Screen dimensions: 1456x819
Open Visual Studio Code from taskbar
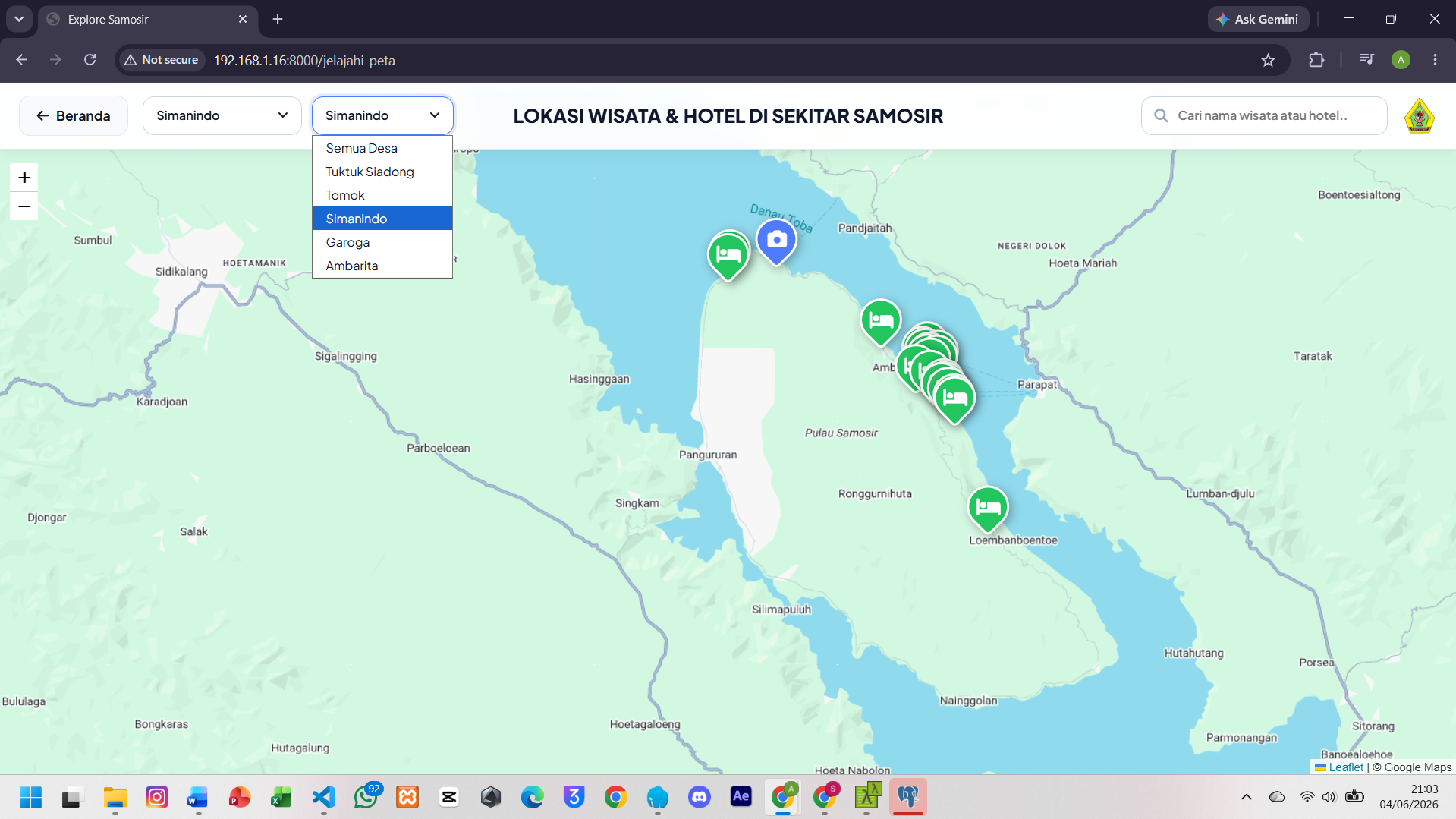pyautogui.click(x=324, y=797)
